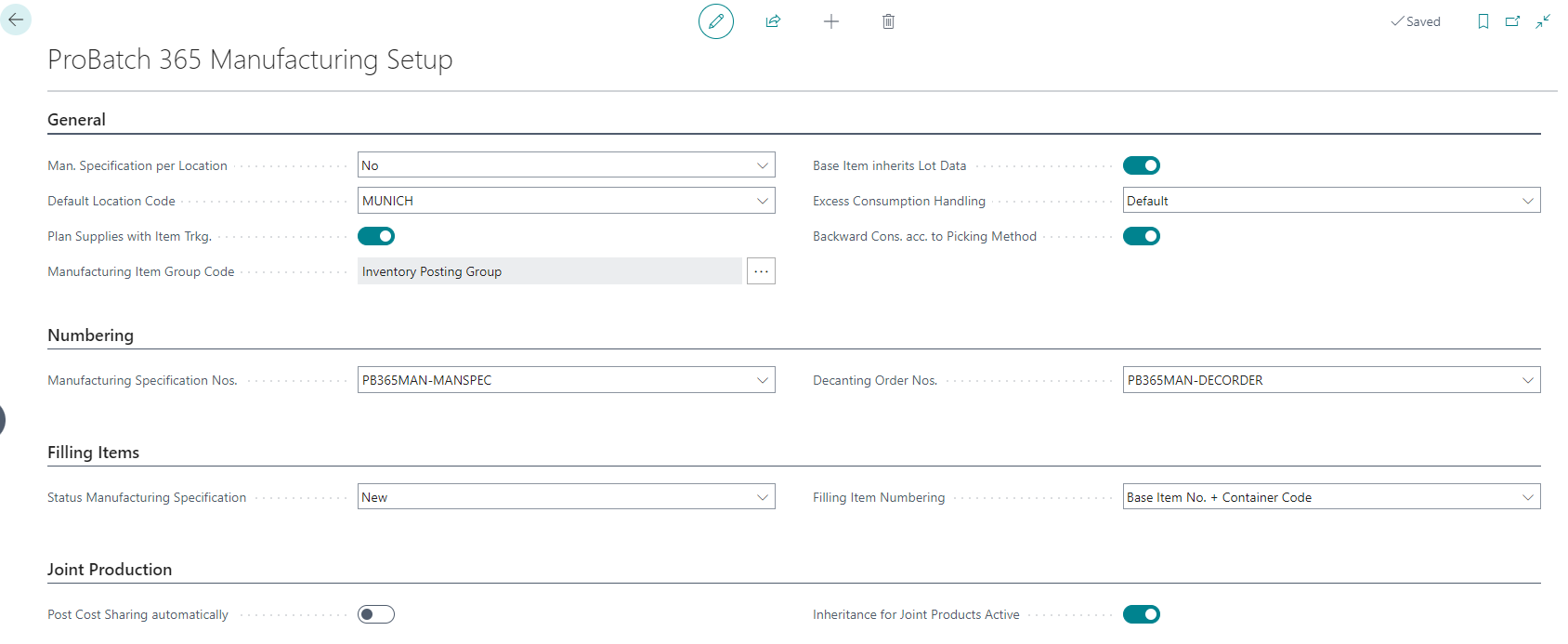
Task: Delete record using trash icon
Action: coord(889,21)
